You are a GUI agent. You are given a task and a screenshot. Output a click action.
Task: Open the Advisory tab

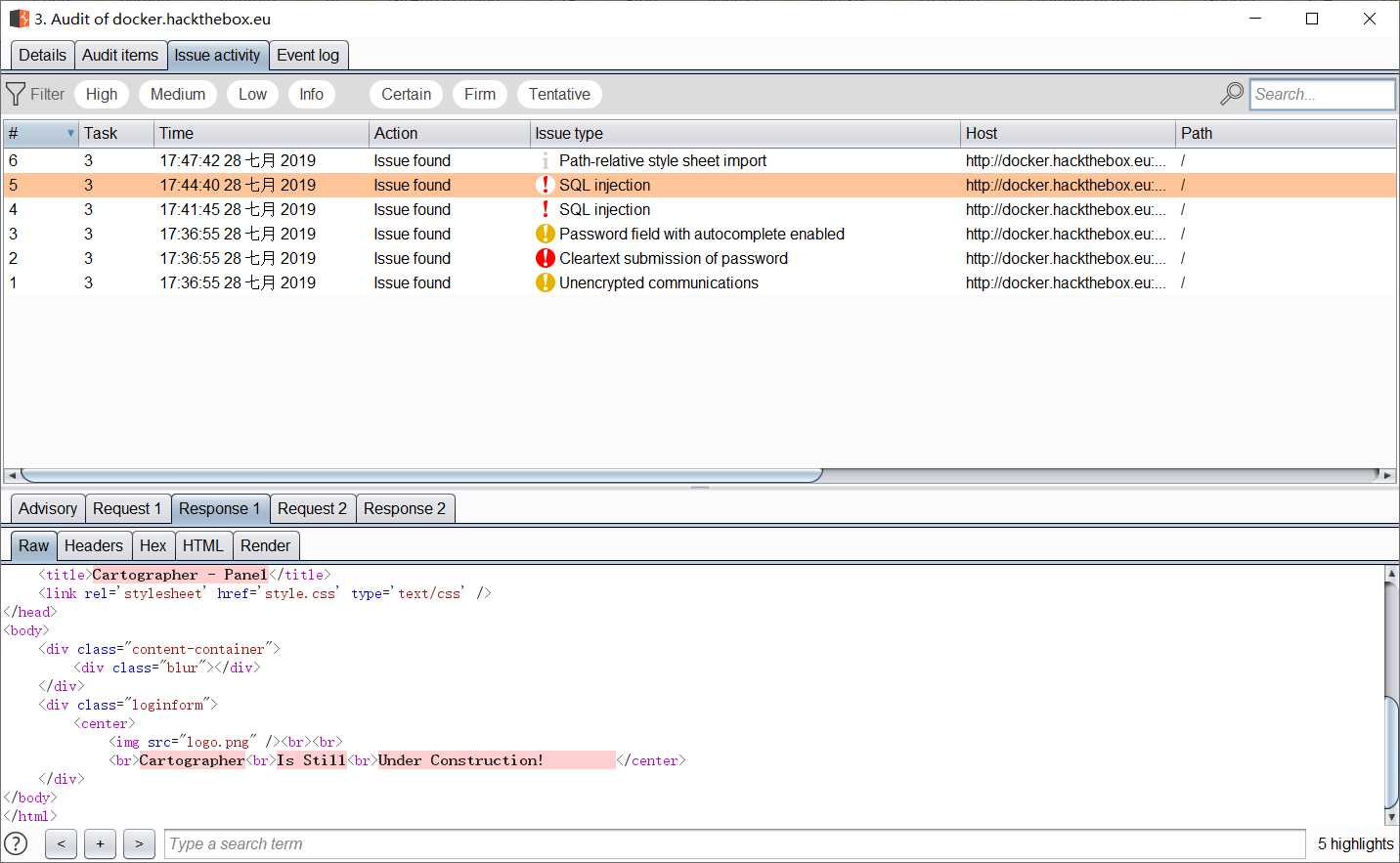[48, 508]
